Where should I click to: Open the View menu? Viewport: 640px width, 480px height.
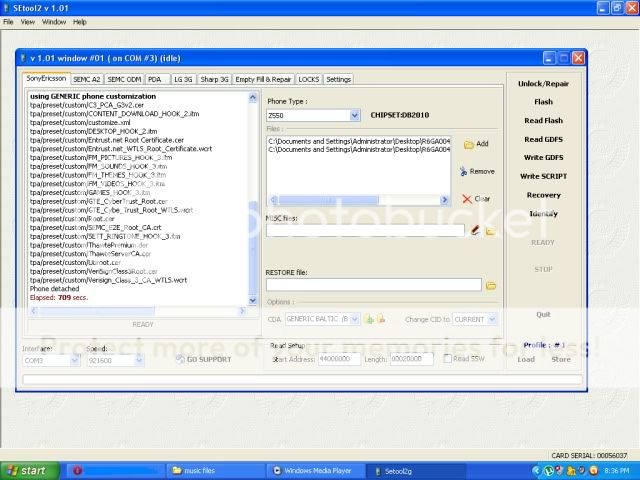point(27,22)
